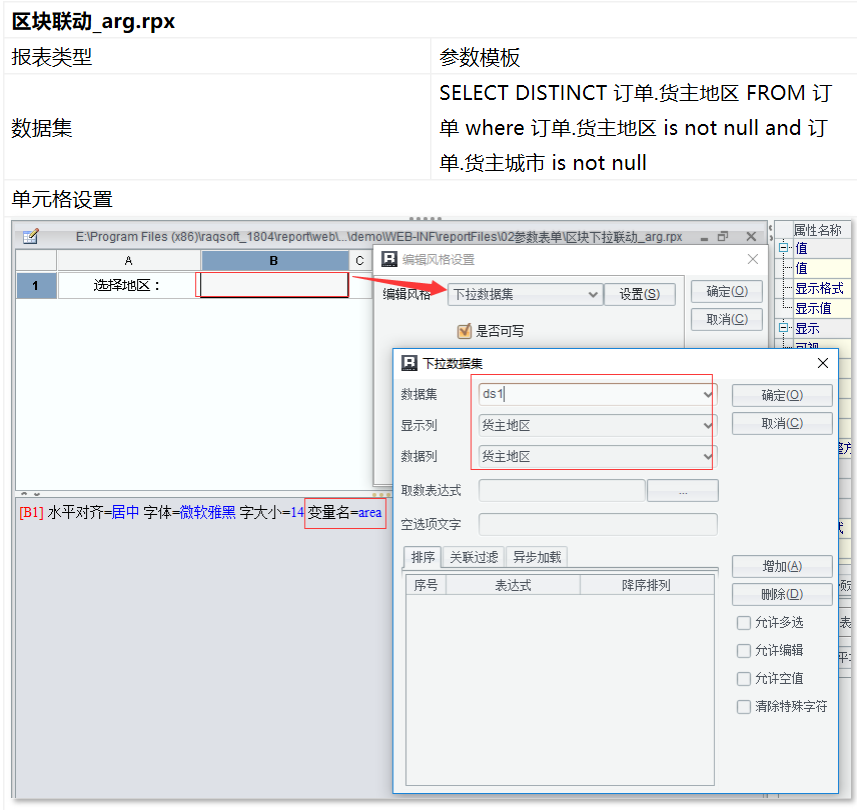Enable the 允许空值 checkbox
The width and height of the screenshot is (857, 810).
coord(743,678)
